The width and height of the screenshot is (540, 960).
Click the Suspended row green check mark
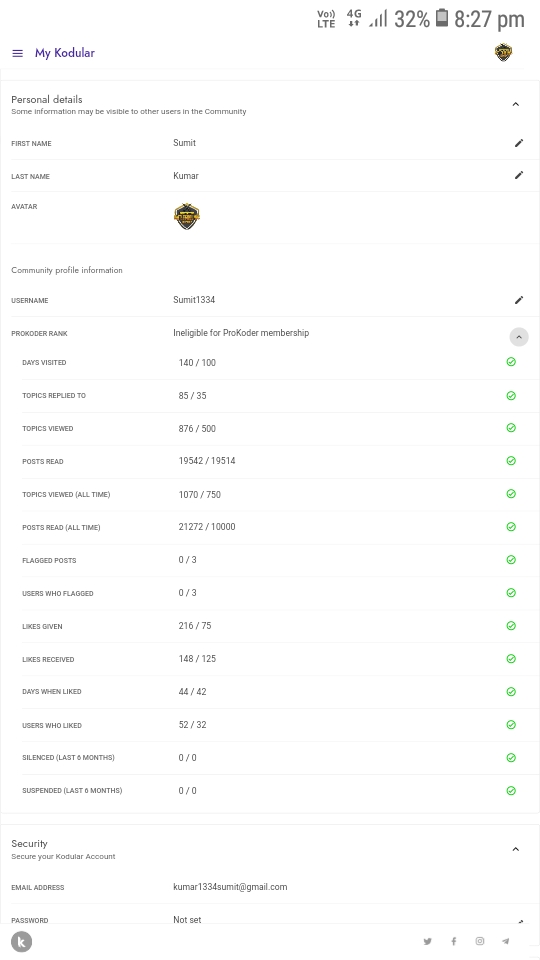[511, 790]
